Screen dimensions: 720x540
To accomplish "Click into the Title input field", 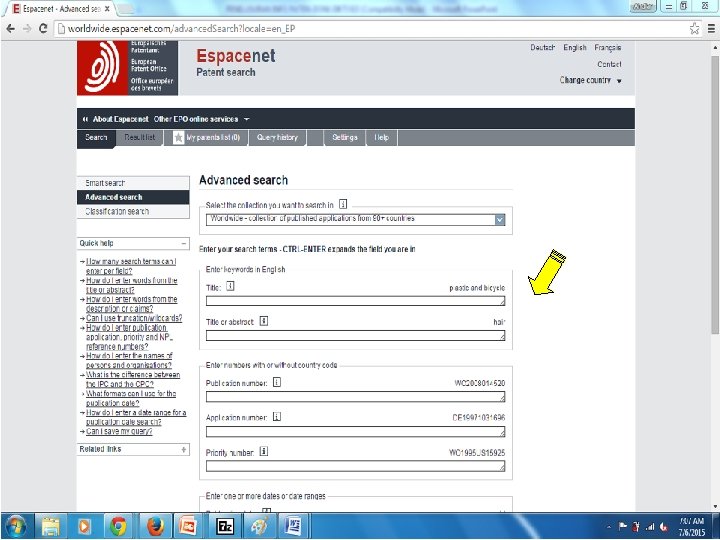I will [x=355, y=301].
